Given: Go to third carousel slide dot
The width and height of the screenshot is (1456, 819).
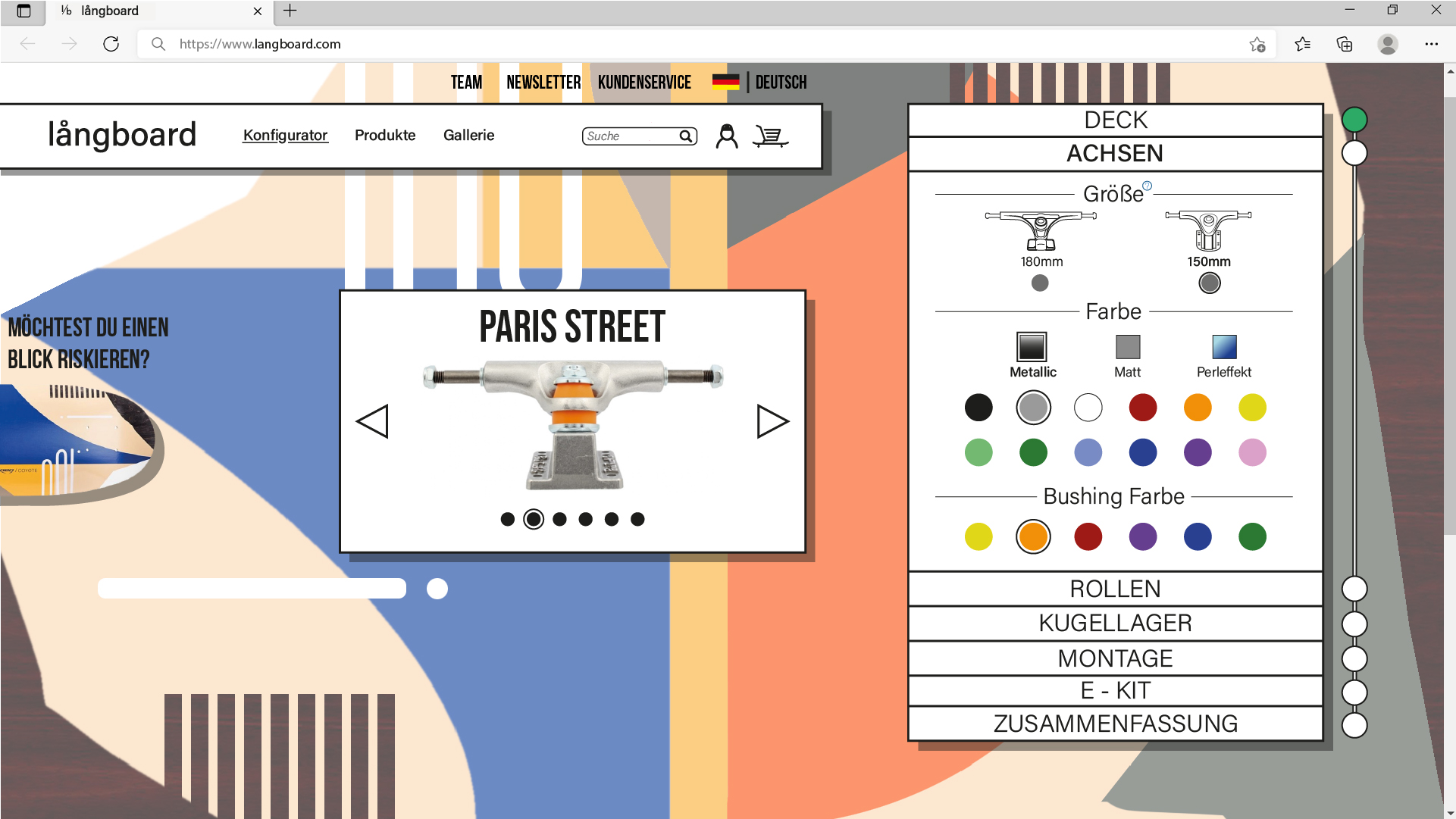Looking at the screenshot, I should 559,519.
